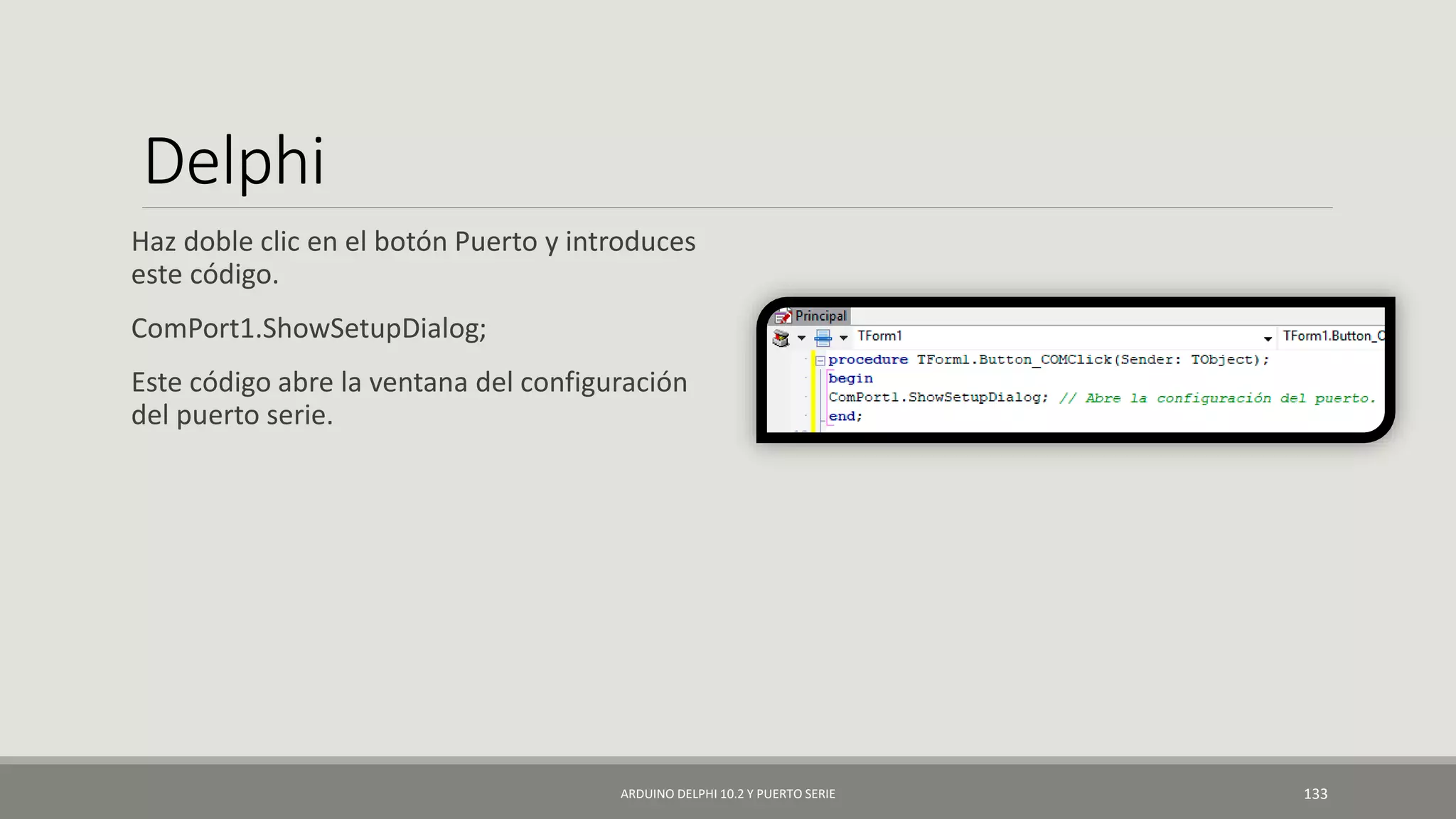Collapse the Button_COMClick procedure fold marker

(820, 360)
